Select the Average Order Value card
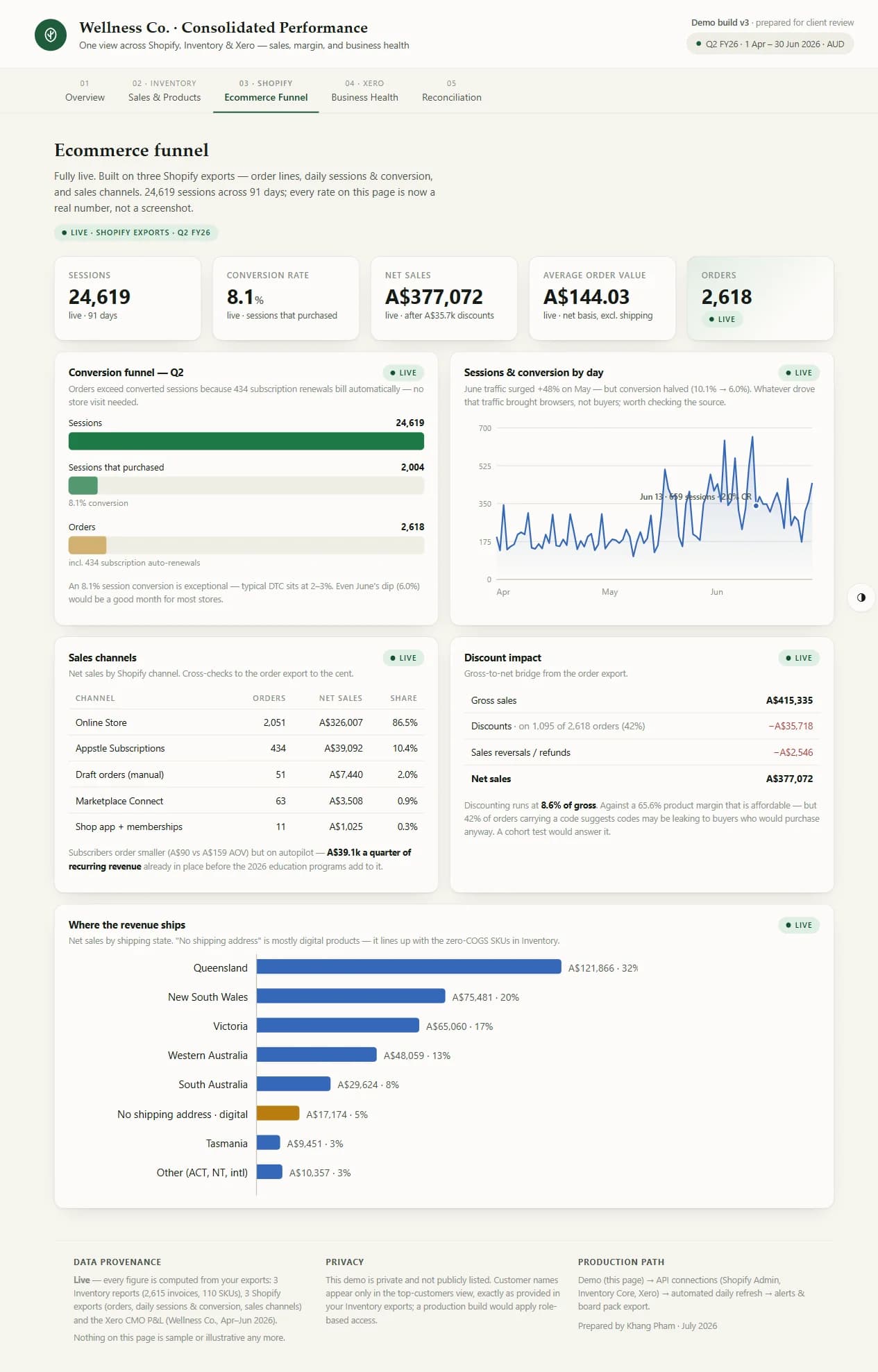878x1372 pixels. click(x=602, y=298)
